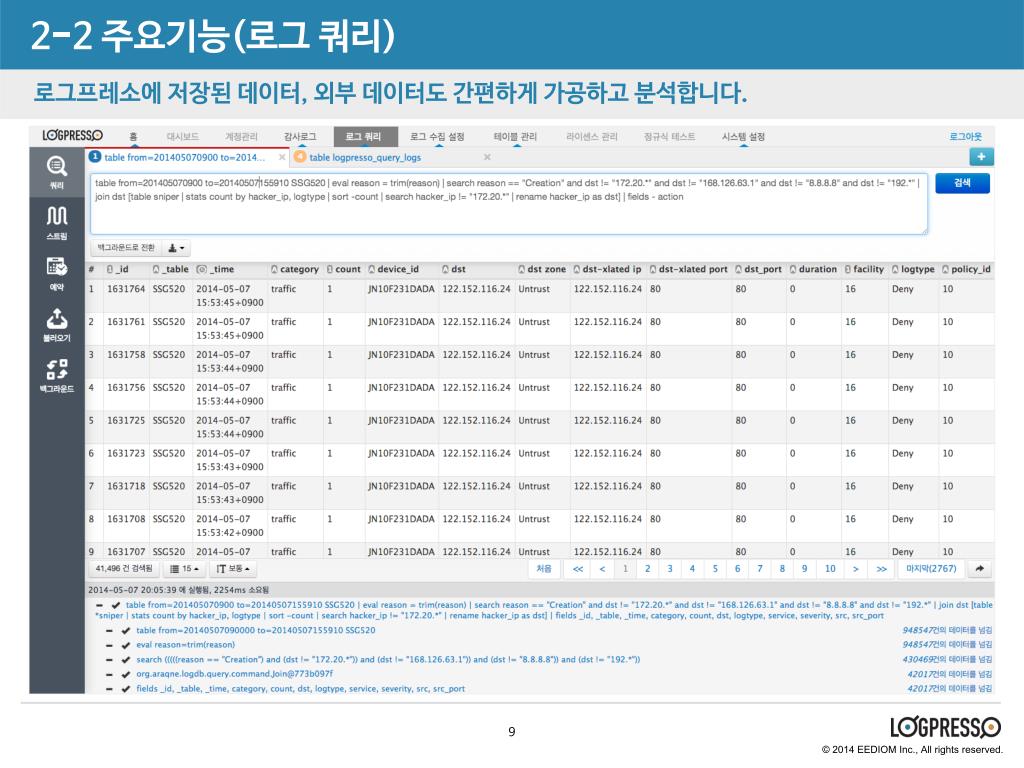Viewport: 1024px width, 768px height.
Task: Open the 대시보드 menu
Action: 182,136
